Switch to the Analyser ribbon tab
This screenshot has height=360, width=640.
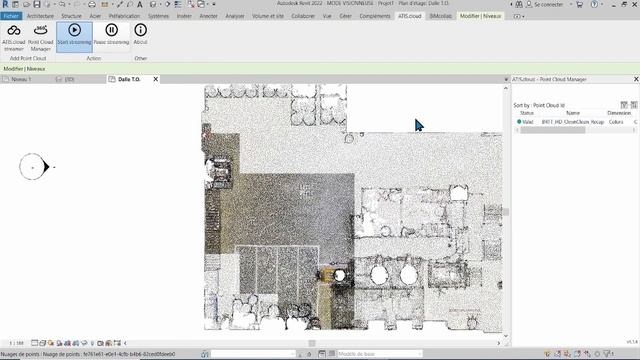pyautogui.click(x=235, y=16)
